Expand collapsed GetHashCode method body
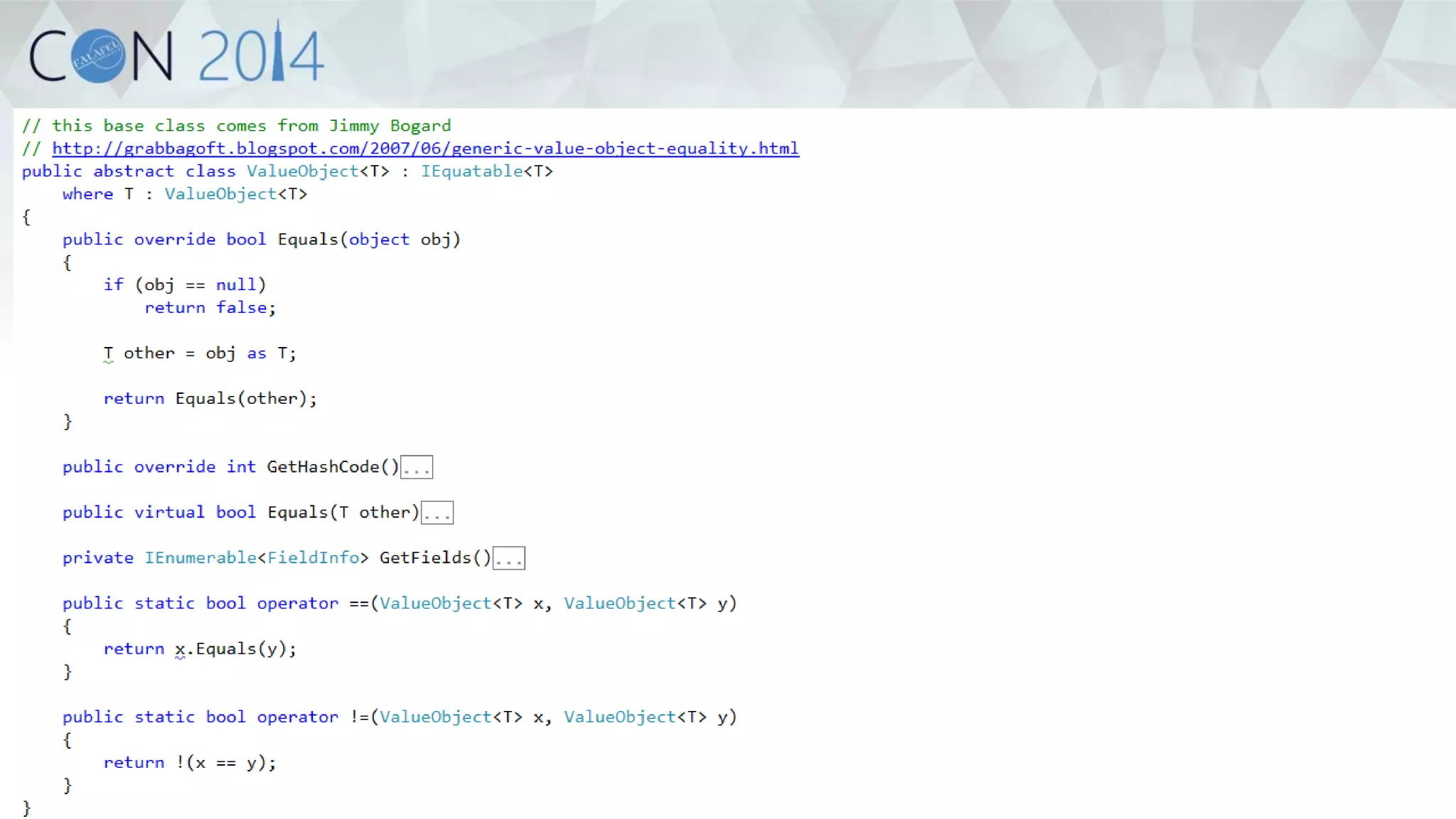1456x819 pixels. [x=417, y=468]
